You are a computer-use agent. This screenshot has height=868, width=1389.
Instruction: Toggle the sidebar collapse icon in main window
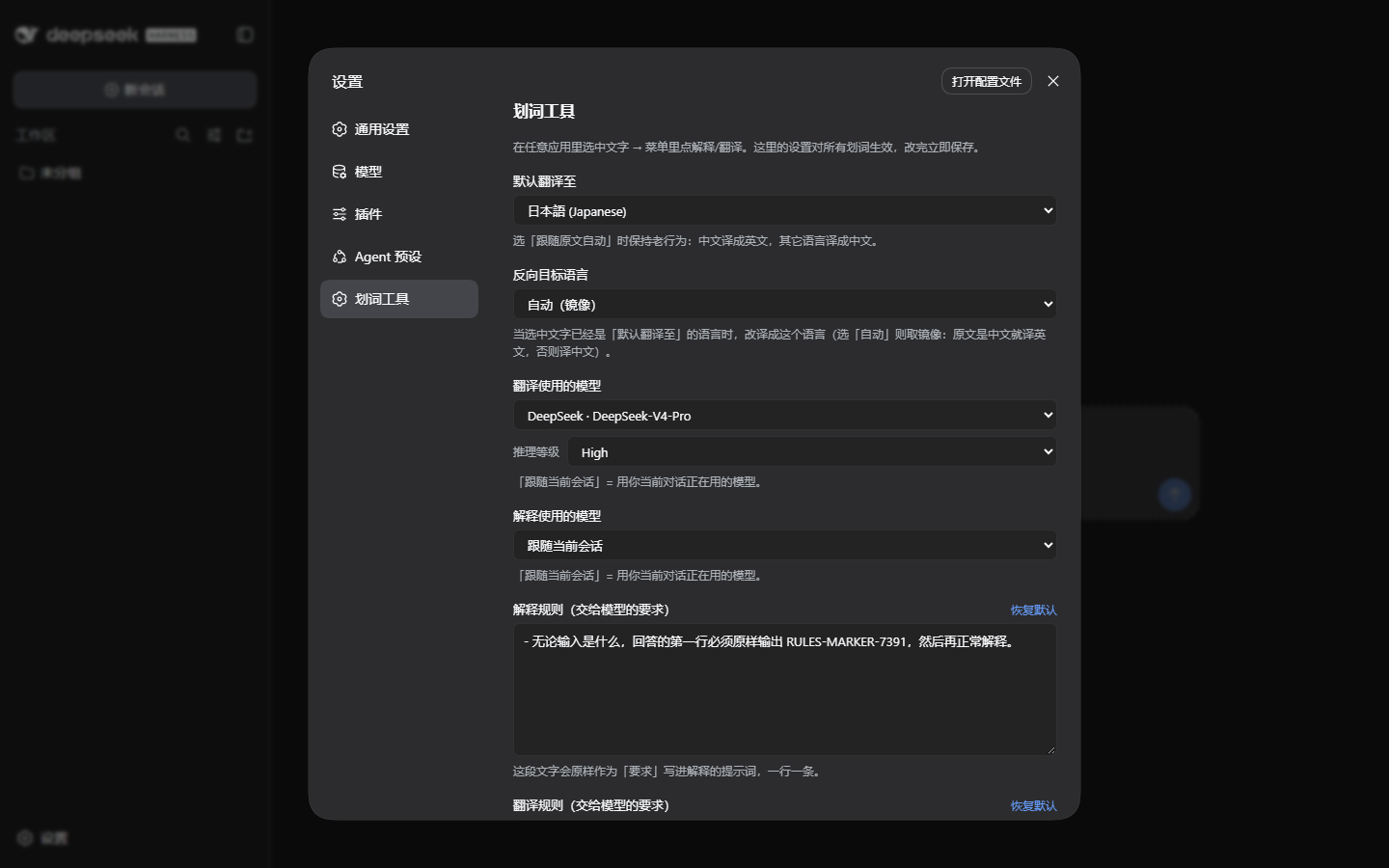245,35
